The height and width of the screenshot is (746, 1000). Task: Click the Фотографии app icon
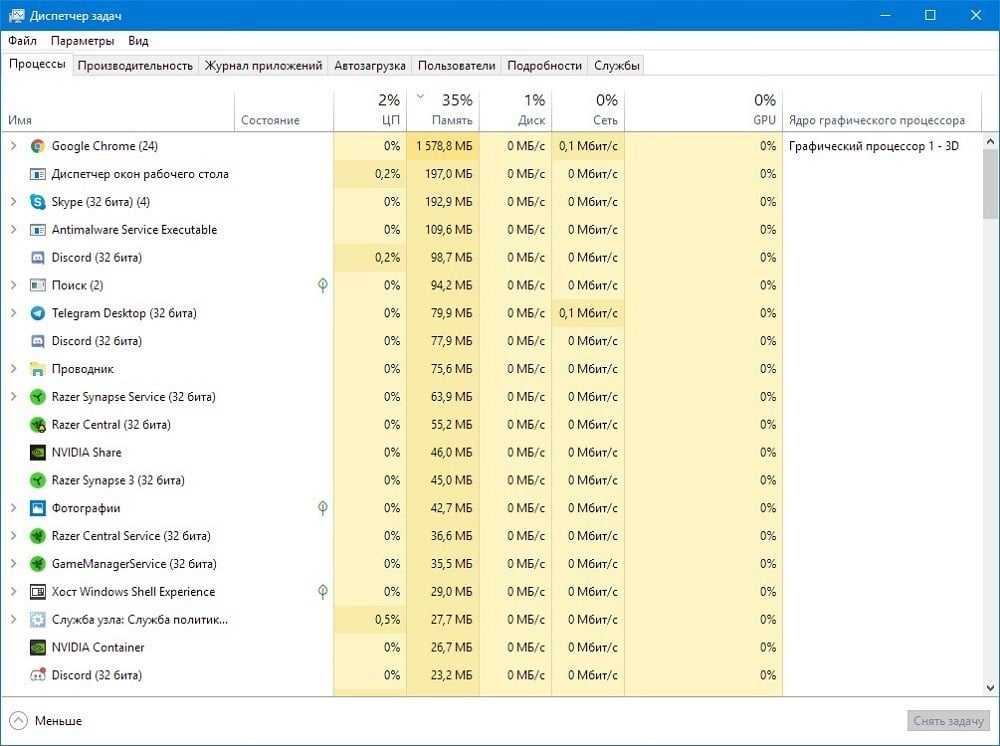[38, 508]
